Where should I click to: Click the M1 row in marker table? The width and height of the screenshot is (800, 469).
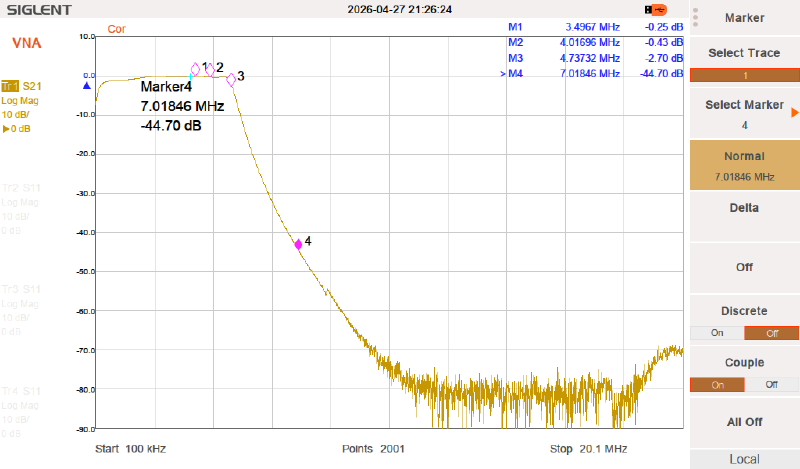[595, 27]
